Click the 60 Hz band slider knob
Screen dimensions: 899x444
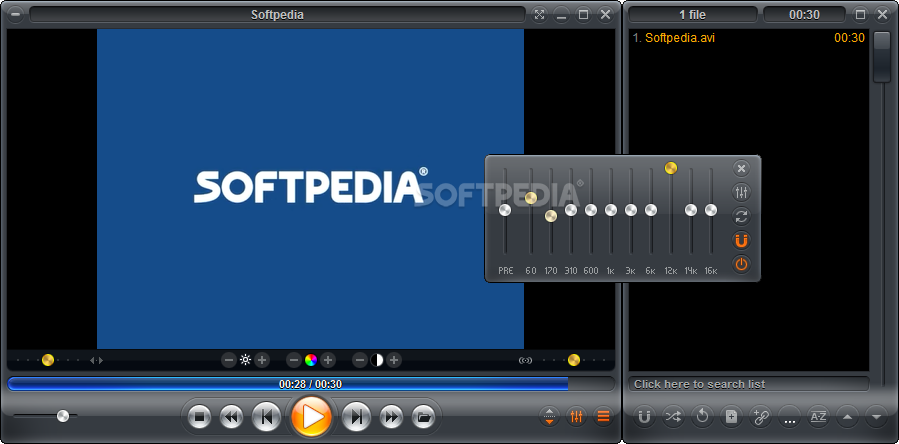[531, 198]
